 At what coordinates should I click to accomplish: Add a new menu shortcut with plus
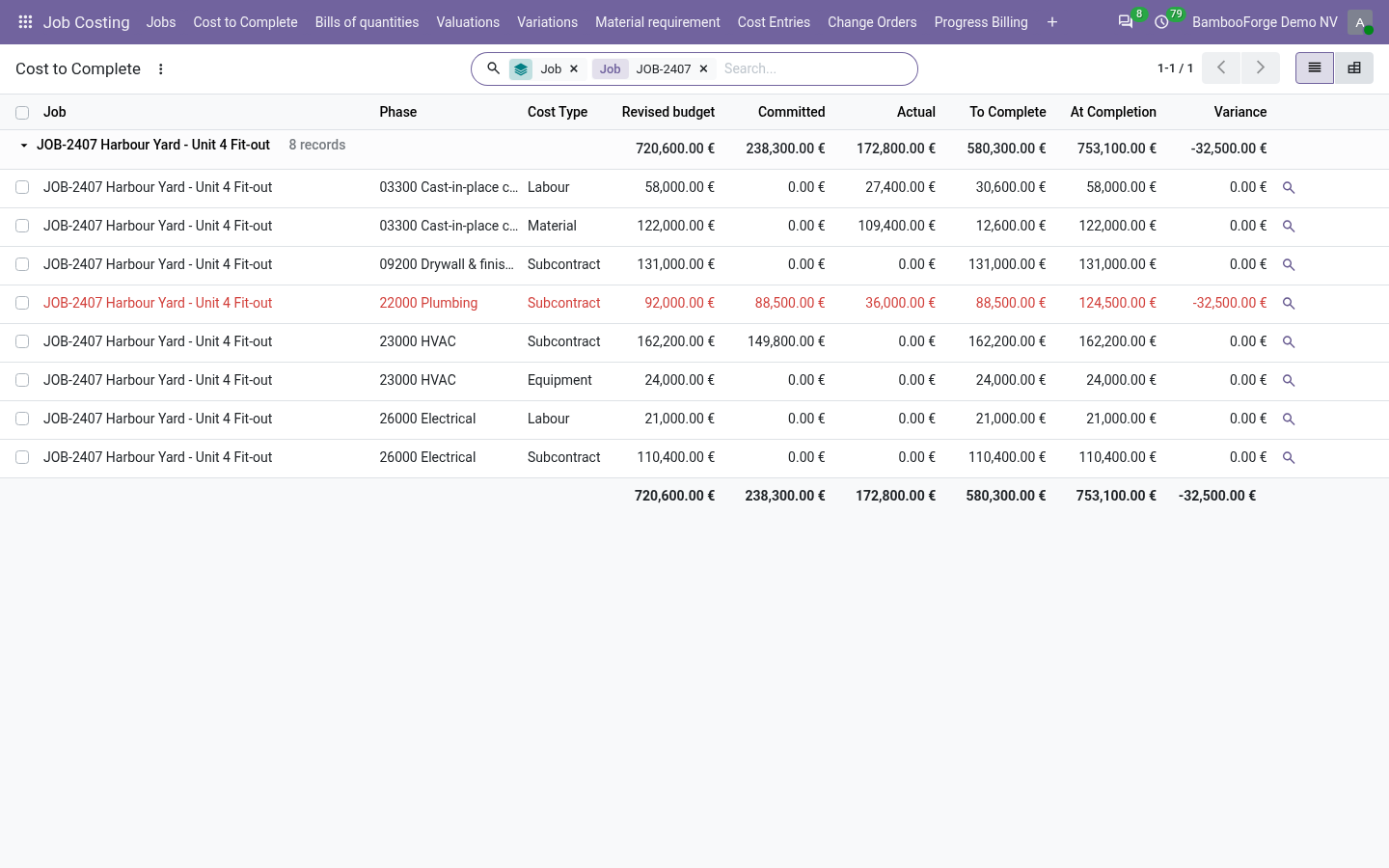click(1052, 22)
